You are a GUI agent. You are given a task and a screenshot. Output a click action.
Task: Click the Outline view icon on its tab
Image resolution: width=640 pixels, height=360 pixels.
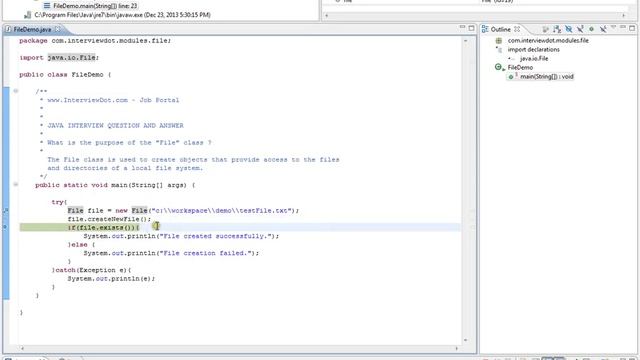click(485, 29)
